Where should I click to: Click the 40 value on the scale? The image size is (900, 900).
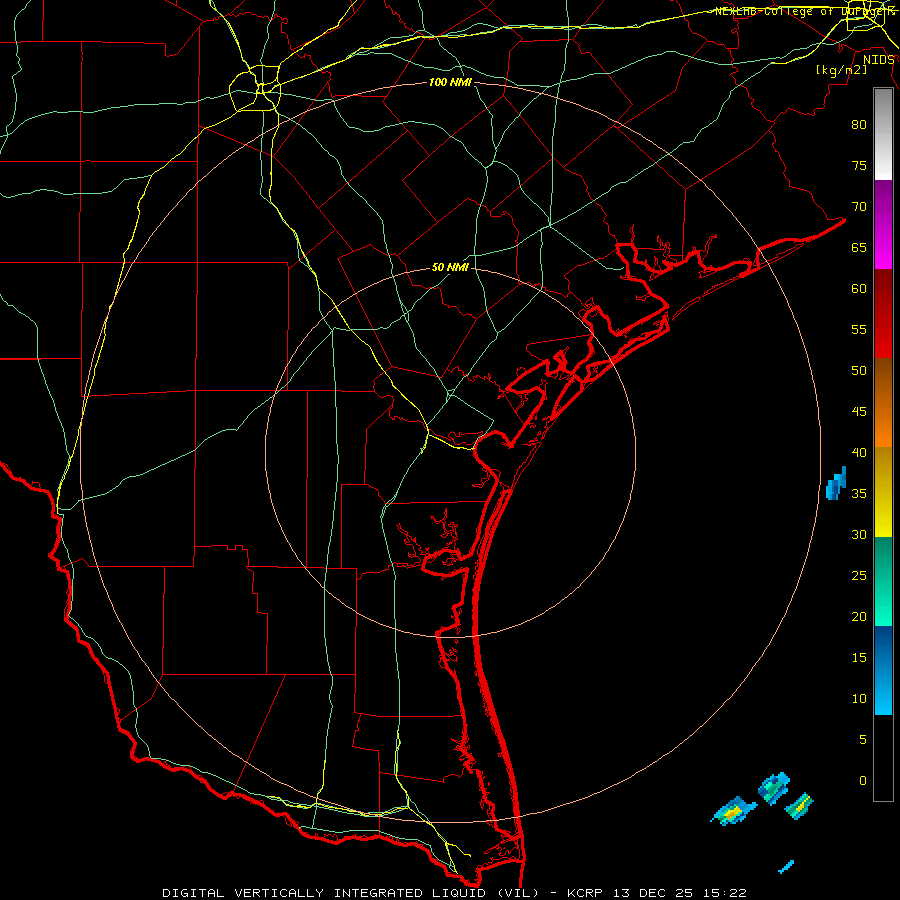tap(859, 452)
